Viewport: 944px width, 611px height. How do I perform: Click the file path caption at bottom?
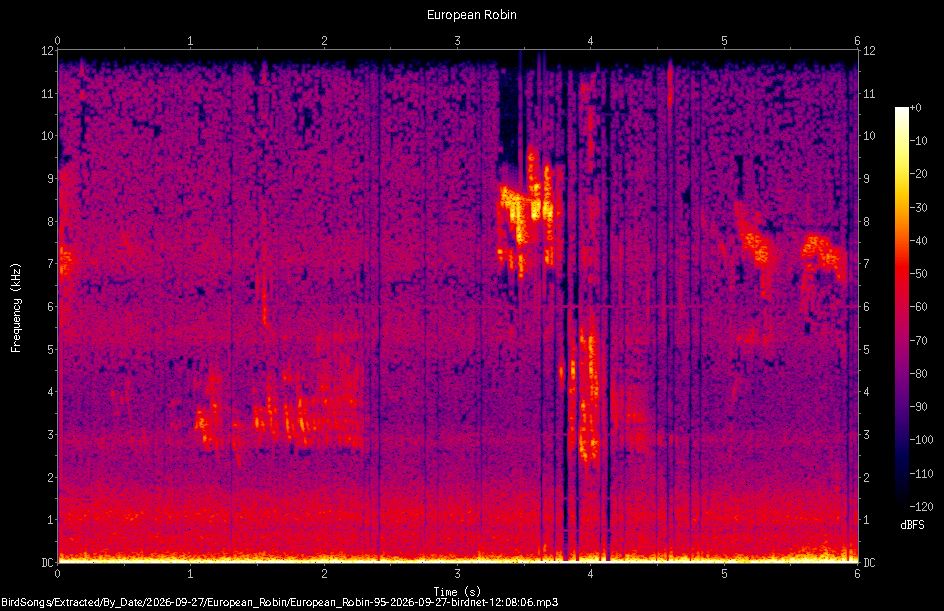pyautogui.click(x=279, y=602)
